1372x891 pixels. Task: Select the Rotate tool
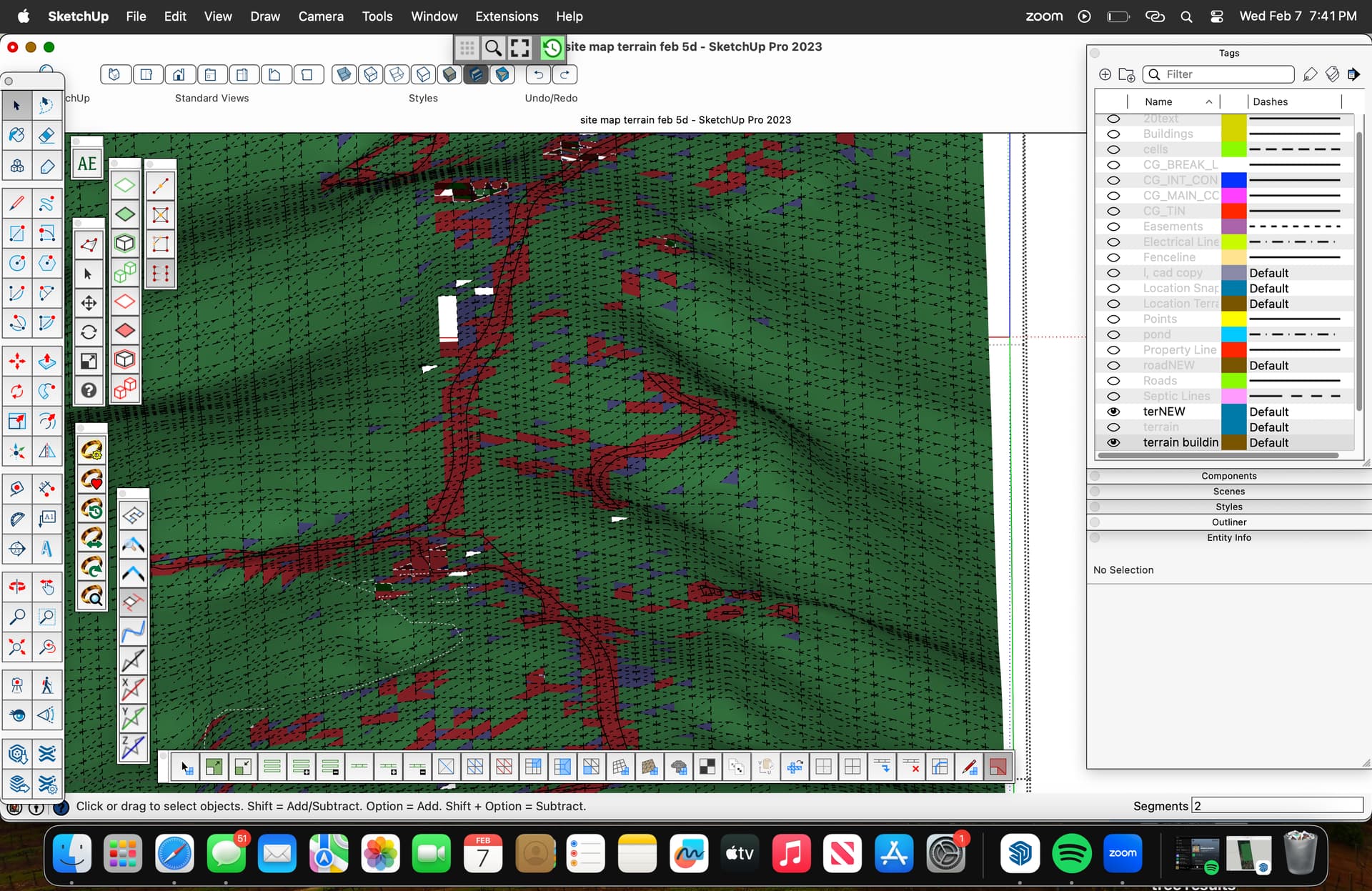point(17,391)
